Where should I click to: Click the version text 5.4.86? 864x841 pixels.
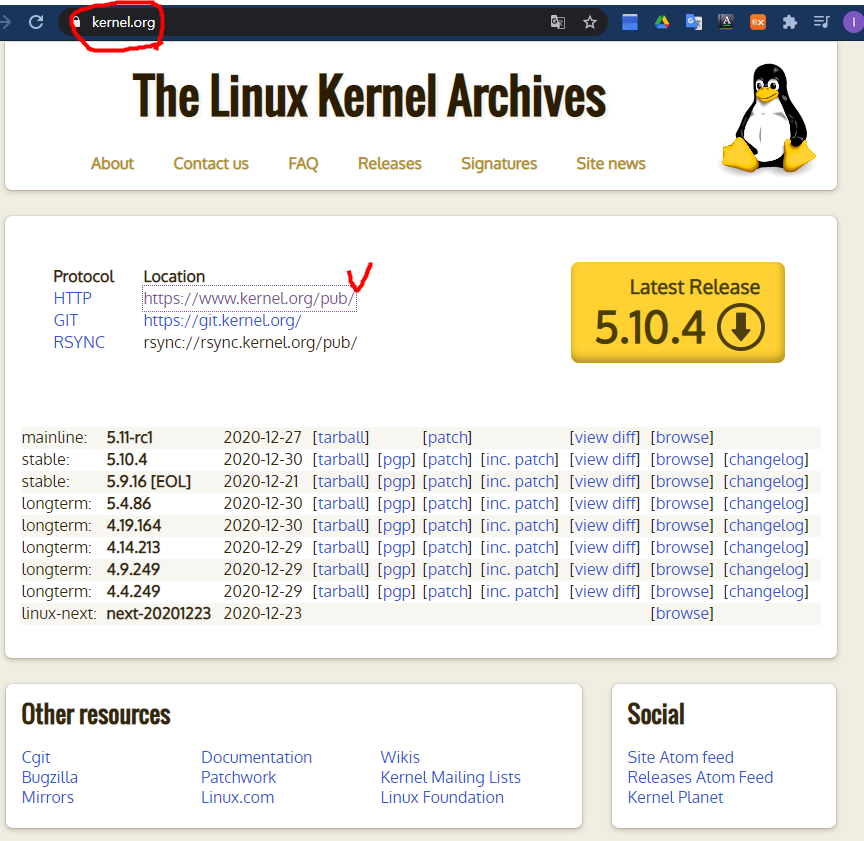tap(128, 504)
